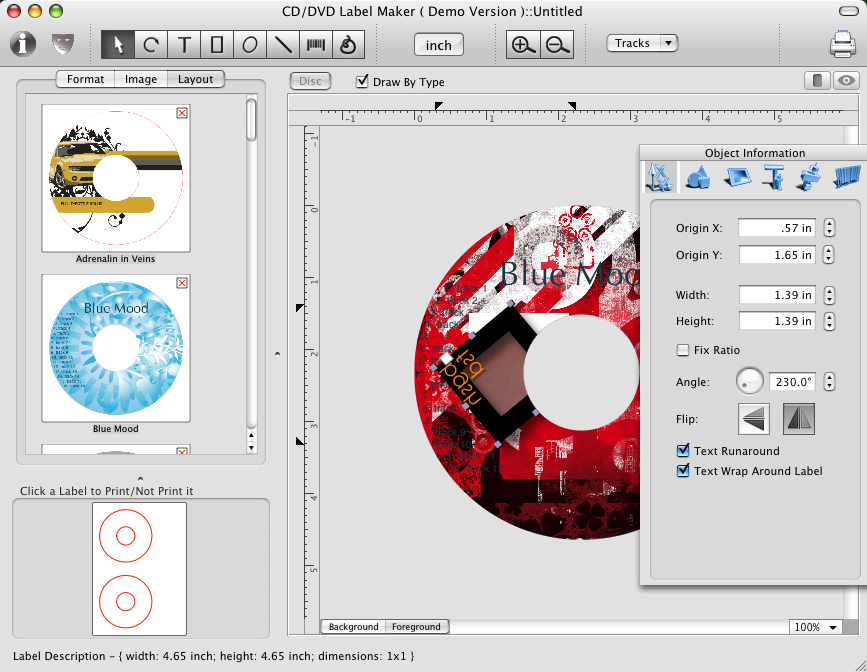Switch to the Layout tab
This screenshot has width=867, height=672.
[196, 79]
